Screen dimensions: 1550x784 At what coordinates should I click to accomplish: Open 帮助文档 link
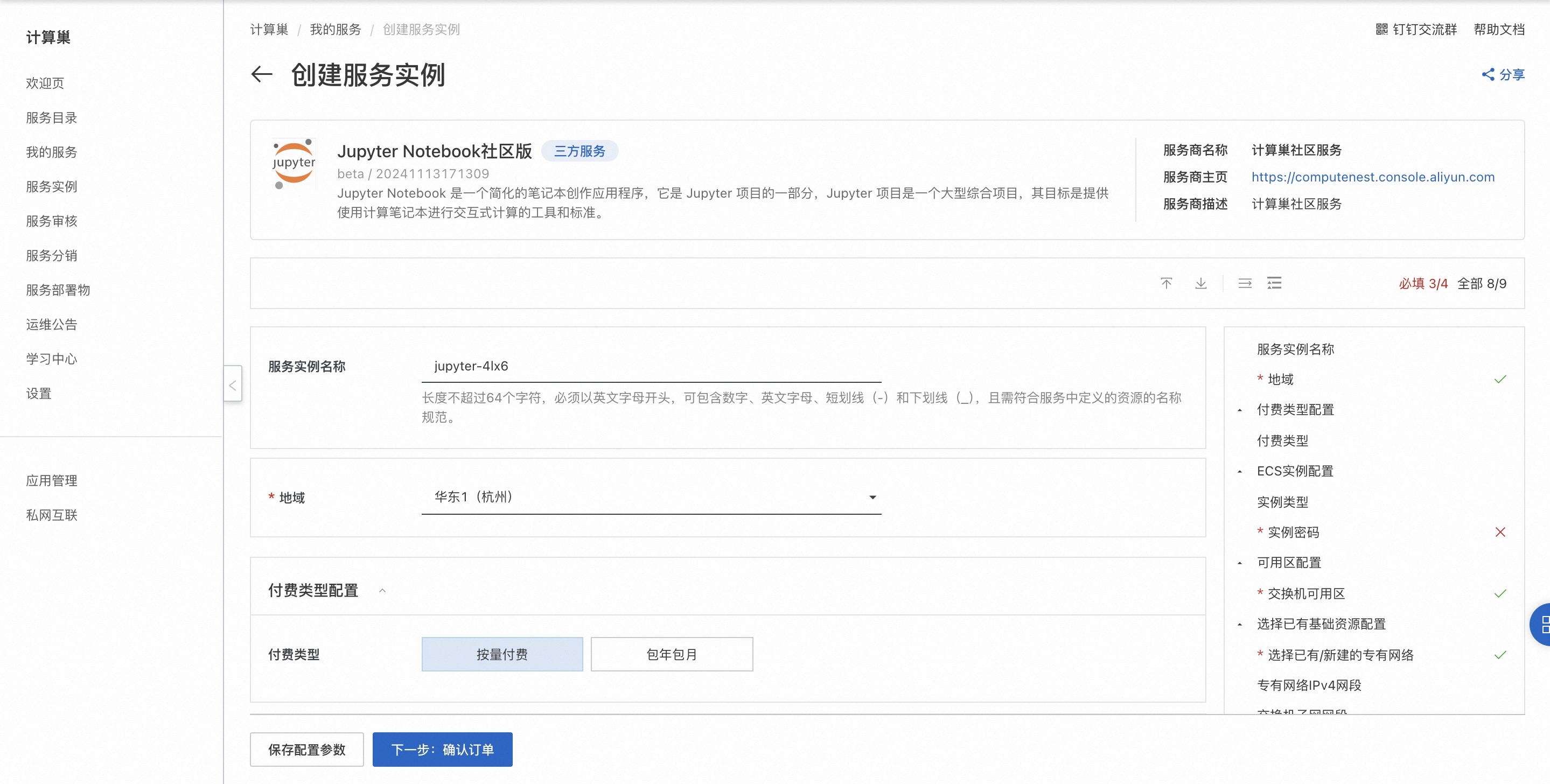tap(1499, 30)
